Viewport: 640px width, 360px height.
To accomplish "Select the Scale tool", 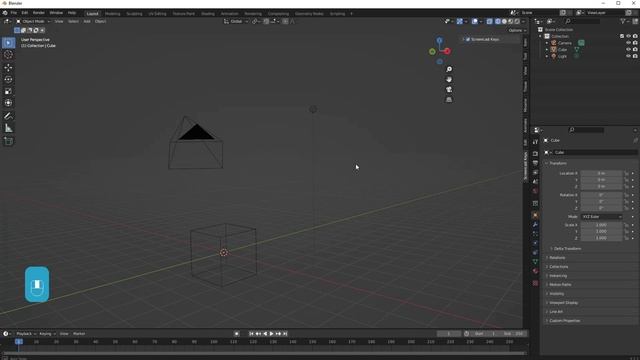I will click(x=8, y=91).
